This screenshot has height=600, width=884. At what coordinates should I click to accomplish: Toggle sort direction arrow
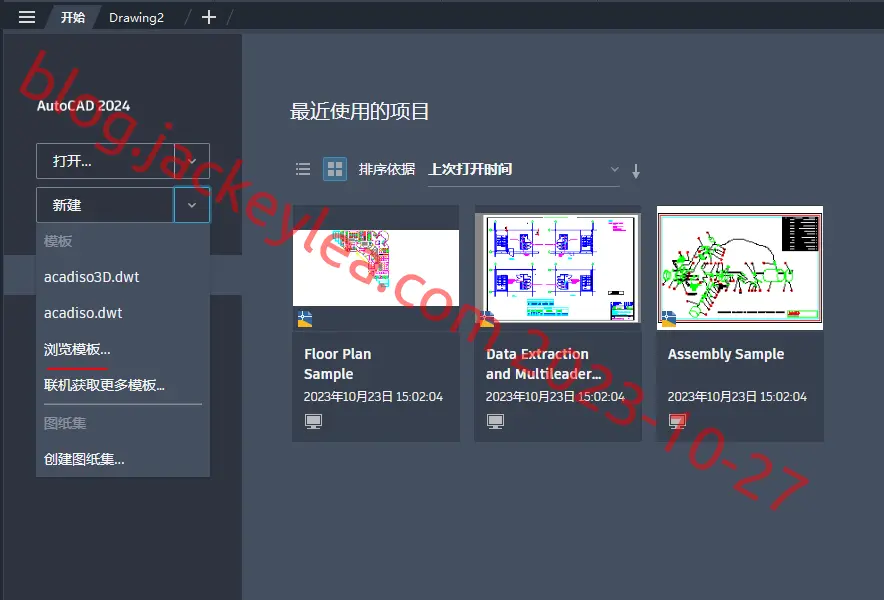click(x=636, y=171)
